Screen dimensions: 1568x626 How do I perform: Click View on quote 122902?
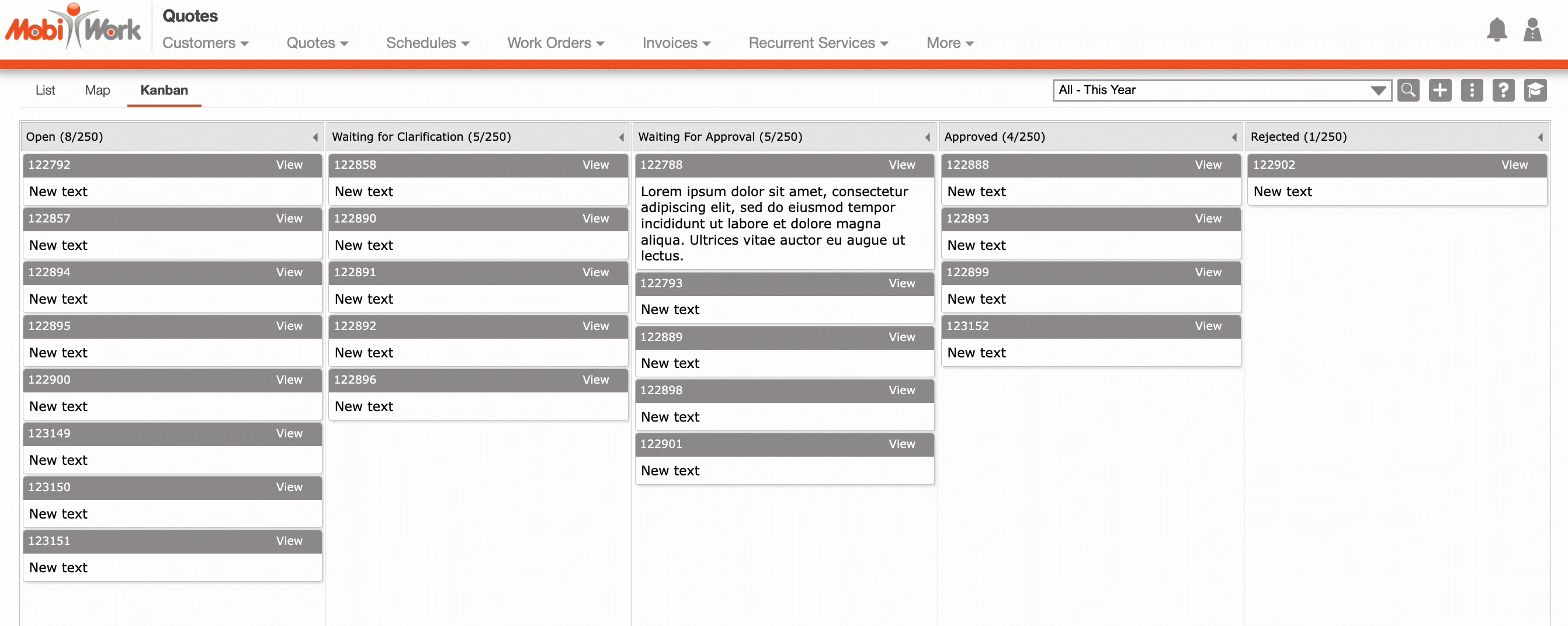(x=1513, y=165)
